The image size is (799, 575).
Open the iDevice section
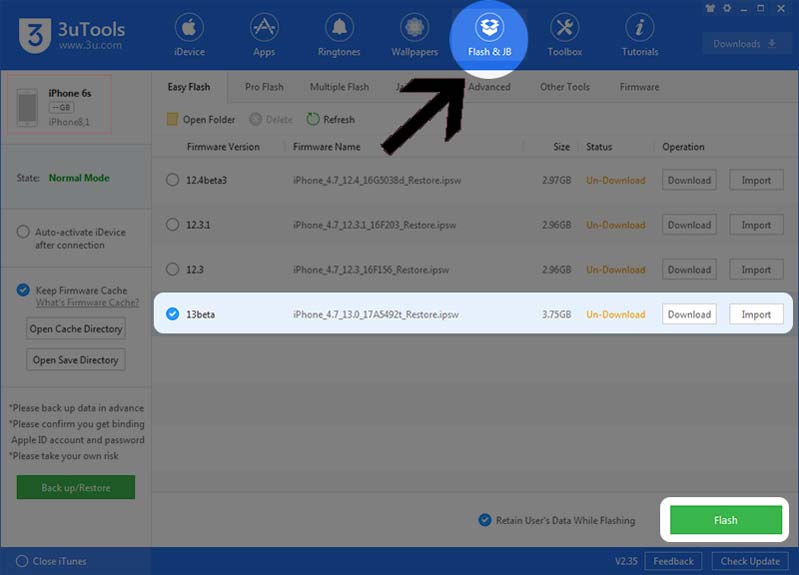pyautogui.click(x=189, y=35)
